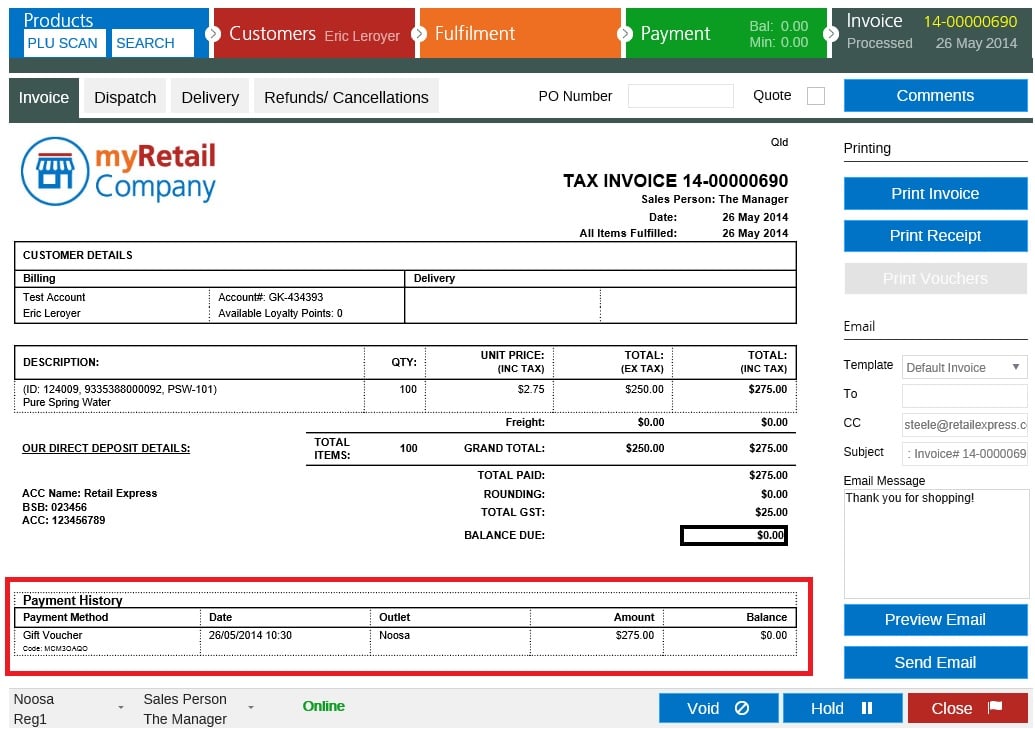Click the PO Number input field

(681, 96)
